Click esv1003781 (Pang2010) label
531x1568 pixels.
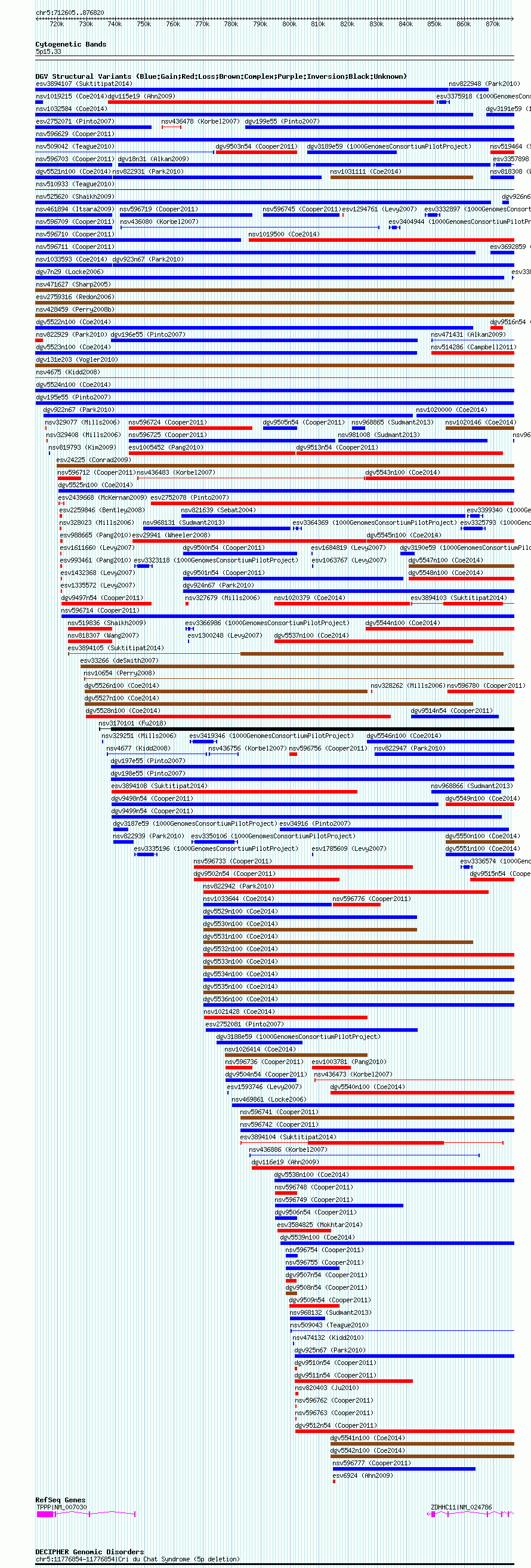349,1062
